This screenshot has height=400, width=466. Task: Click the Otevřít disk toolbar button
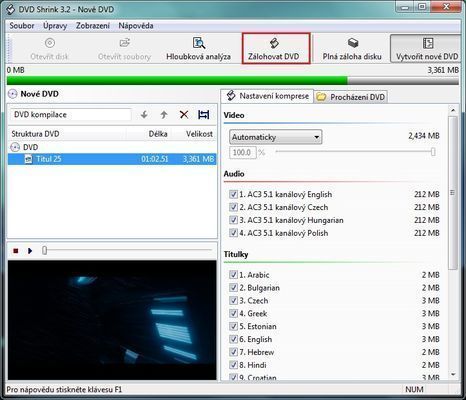(x=49, y=49)
